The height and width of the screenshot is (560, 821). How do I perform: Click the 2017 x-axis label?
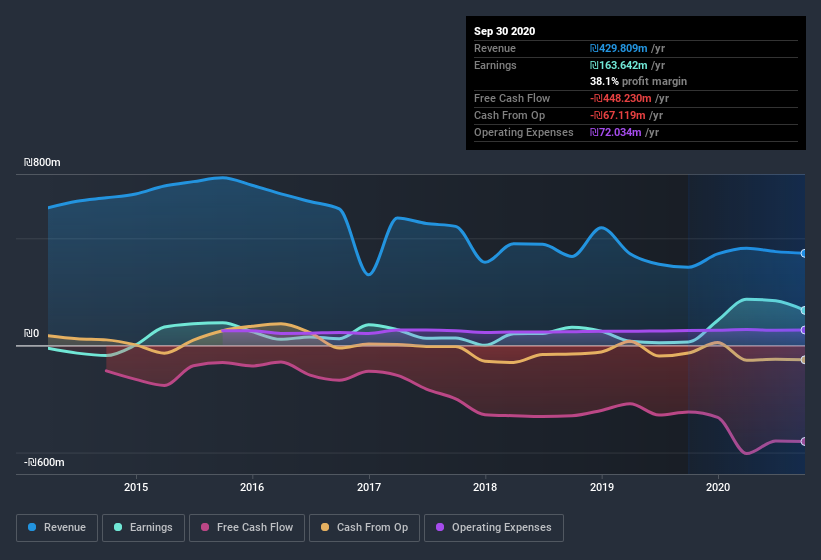(369, 488)
